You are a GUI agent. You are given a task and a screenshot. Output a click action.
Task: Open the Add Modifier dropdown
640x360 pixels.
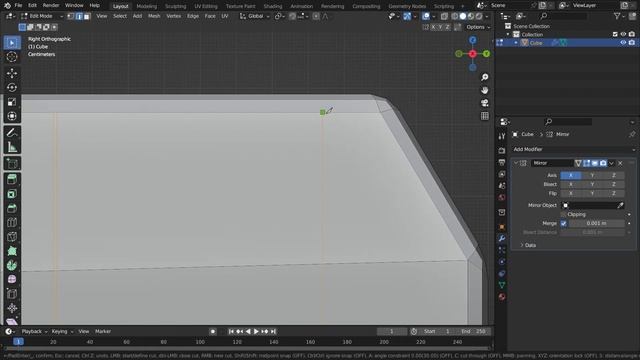coord(573,149)
